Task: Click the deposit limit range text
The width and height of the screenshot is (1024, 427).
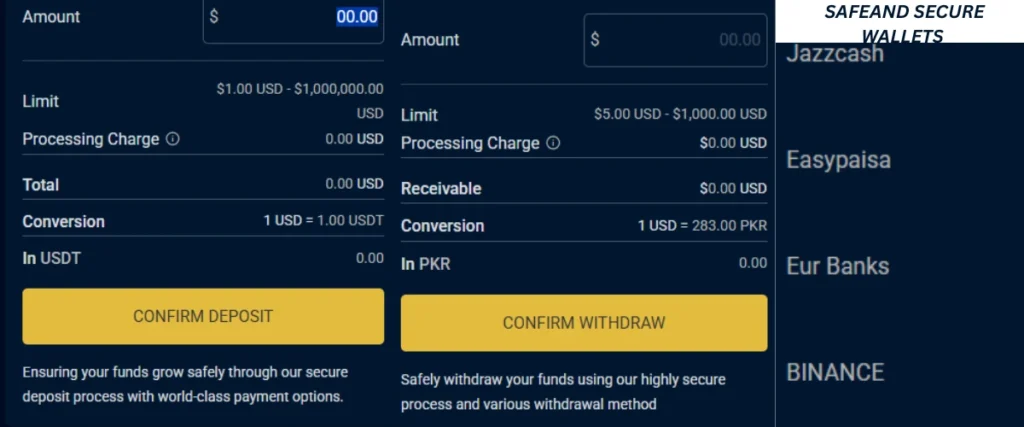Action: click(x=300, y=101)
